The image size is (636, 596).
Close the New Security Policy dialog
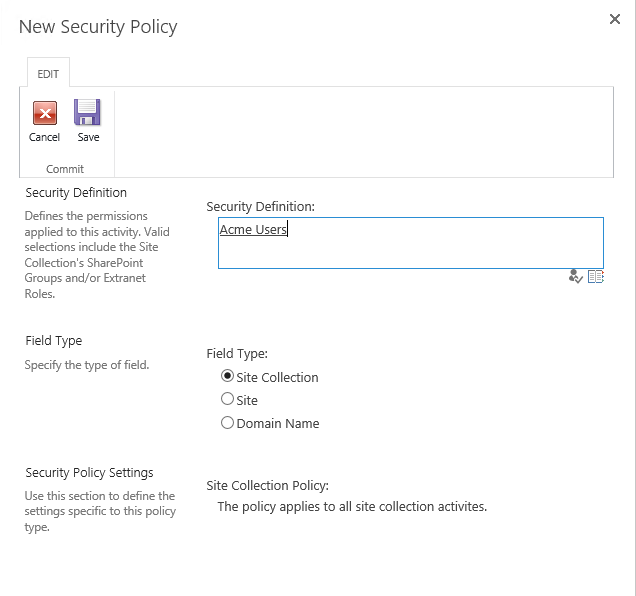[615, 19]
